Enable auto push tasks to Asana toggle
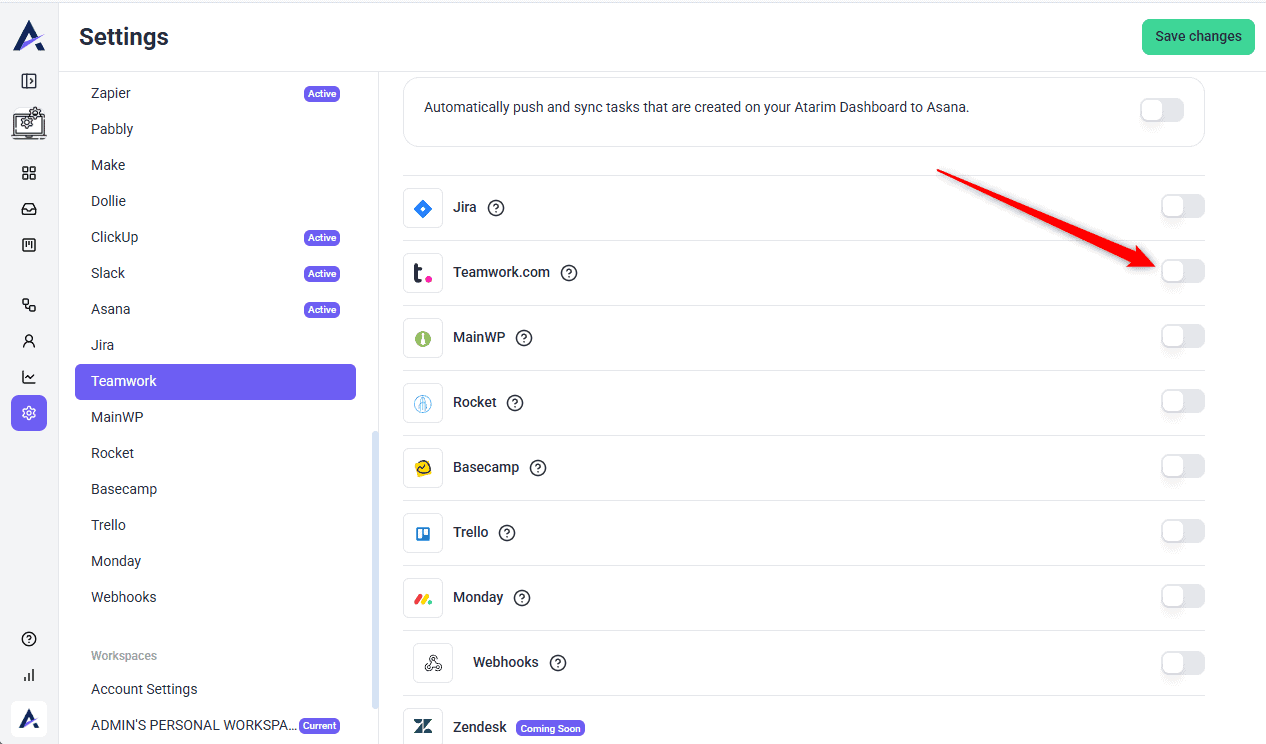The width and height of the screenshot is (1266, 744). (x=1162, y=110)
